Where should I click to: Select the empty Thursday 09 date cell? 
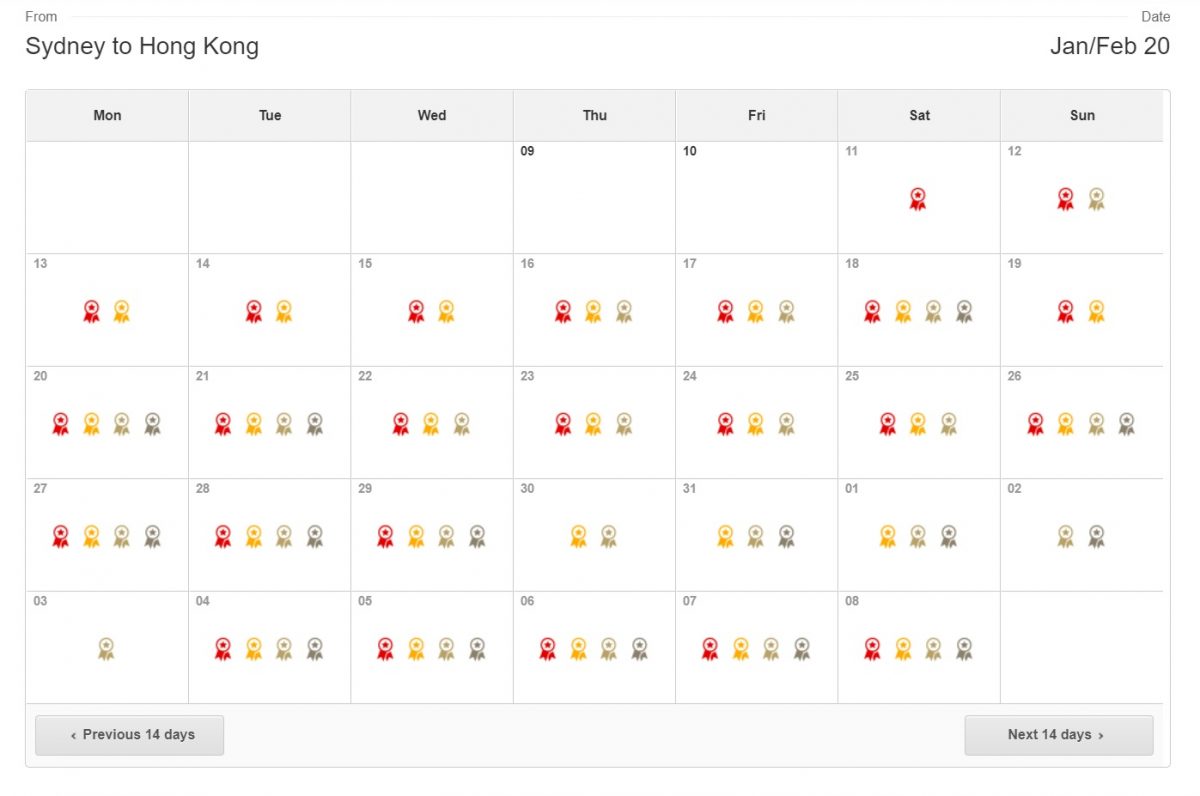pos(595,197)
